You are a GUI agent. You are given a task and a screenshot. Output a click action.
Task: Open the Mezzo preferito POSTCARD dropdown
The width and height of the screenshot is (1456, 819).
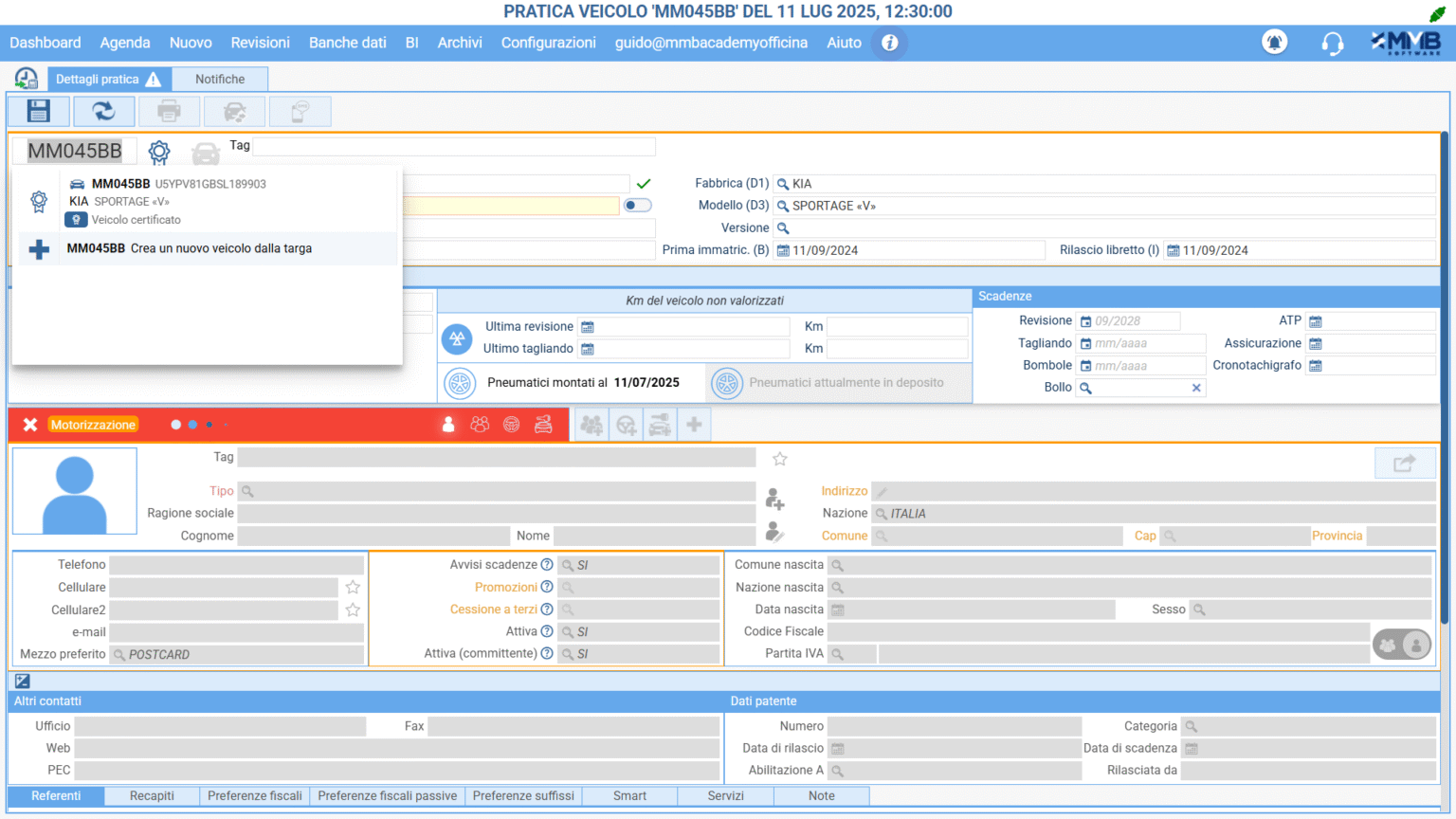point(237,655)
